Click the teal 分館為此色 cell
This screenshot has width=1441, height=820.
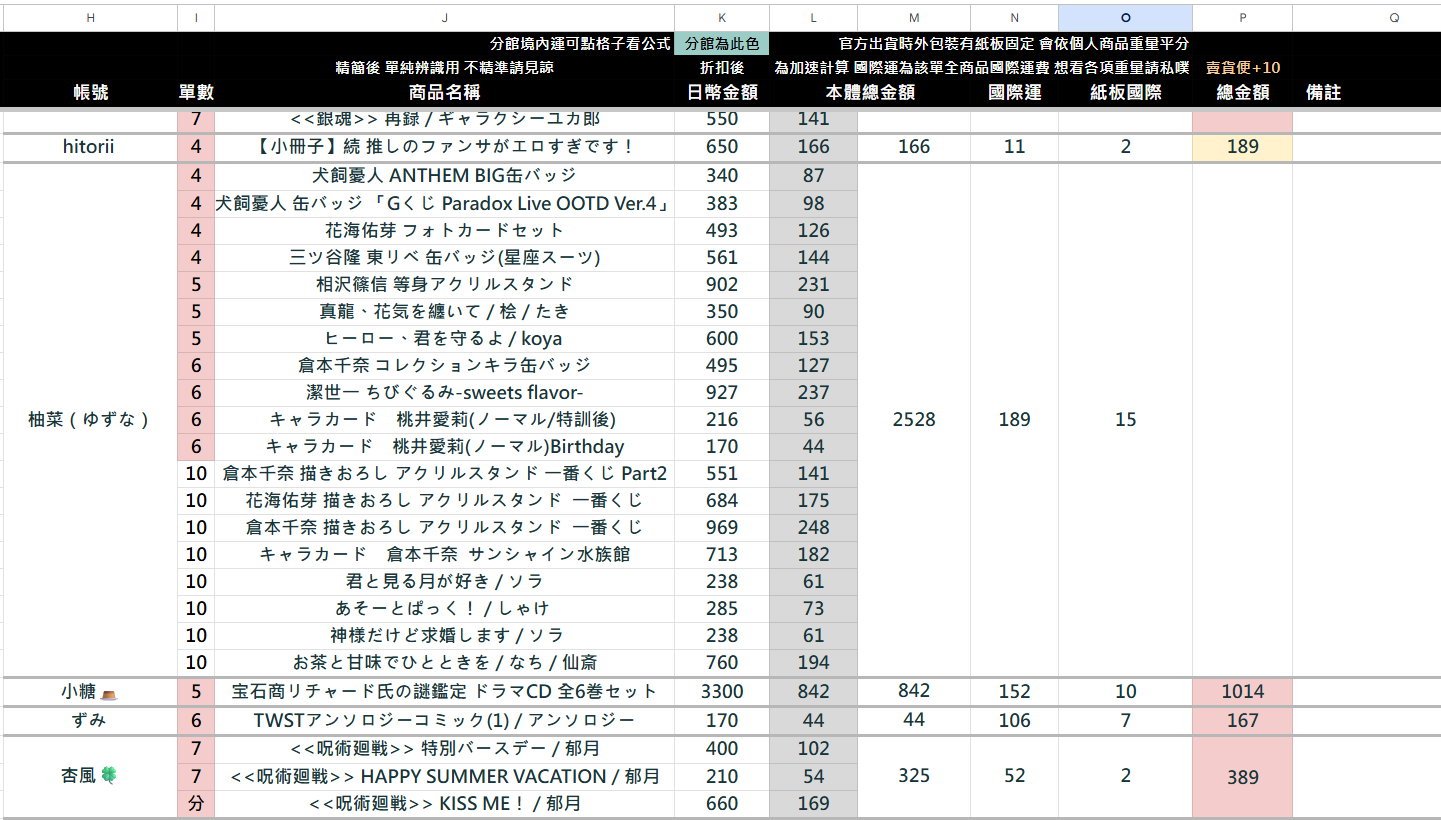coord(722,44)
